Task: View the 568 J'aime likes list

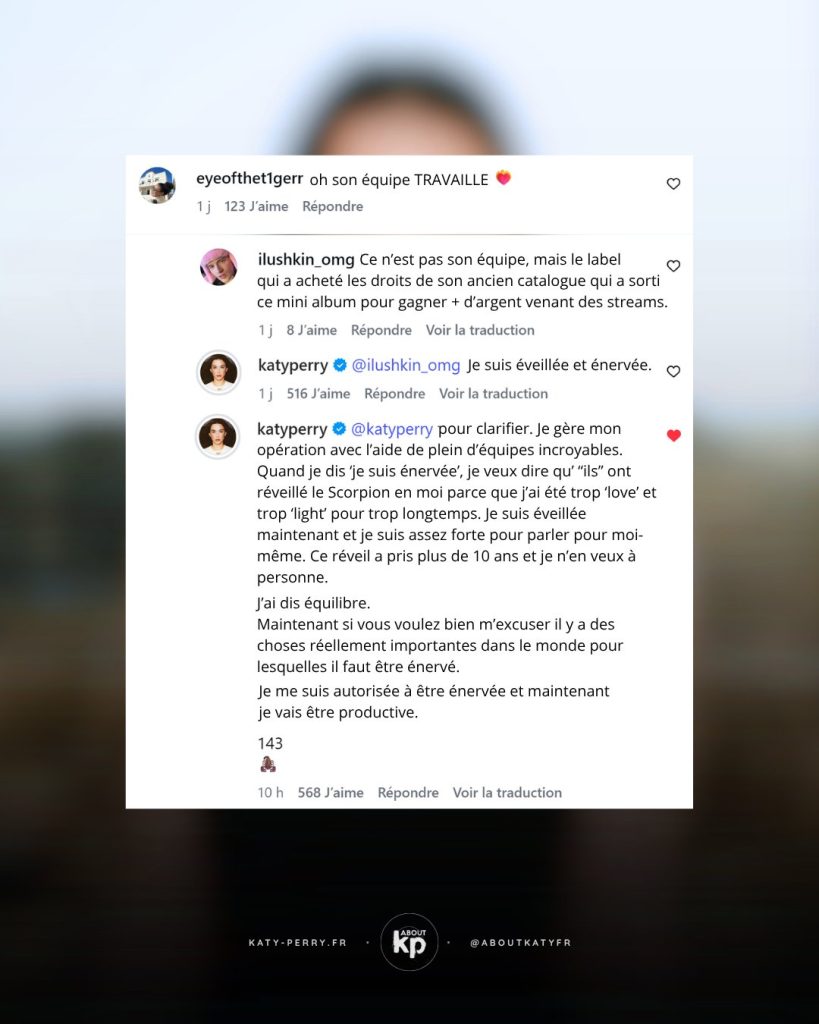Action: 330,793
